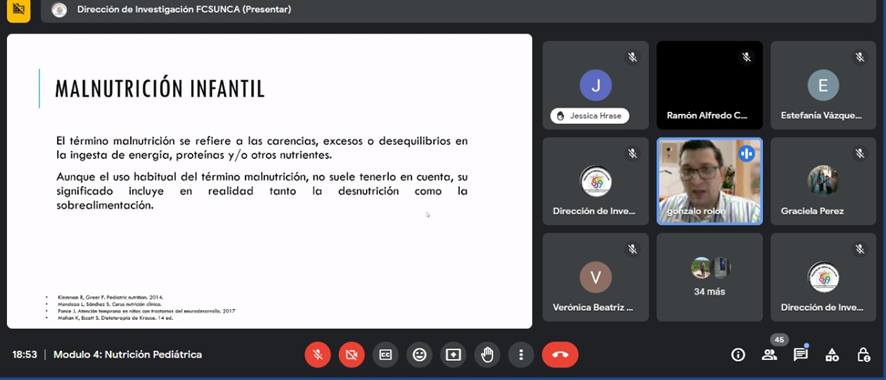Select Graciela Perez participant tile
Screen dimensions: 886x380
[823, 181]
